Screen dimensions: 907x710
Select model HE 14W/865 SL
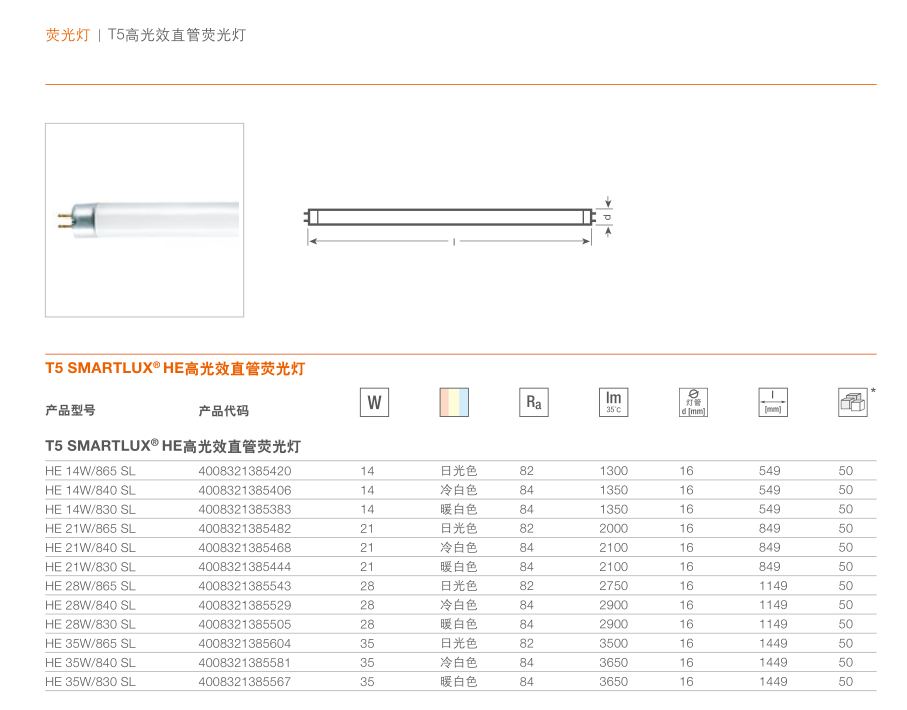(x=90, y=471)
